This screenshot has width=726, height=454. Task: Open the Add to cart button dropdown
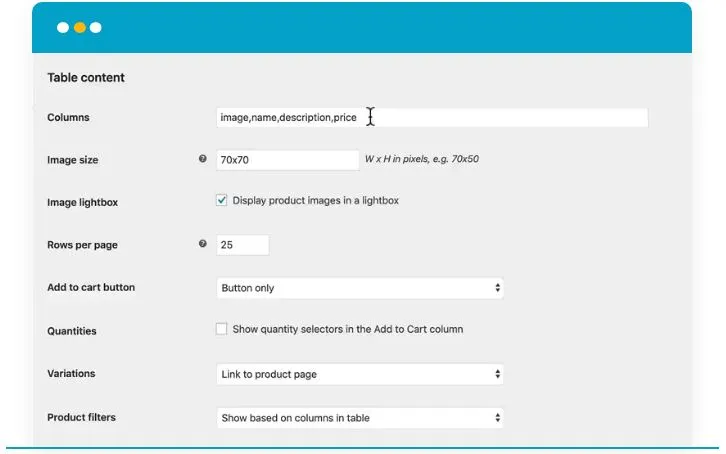pyautogui.click(x=360, y=288)
